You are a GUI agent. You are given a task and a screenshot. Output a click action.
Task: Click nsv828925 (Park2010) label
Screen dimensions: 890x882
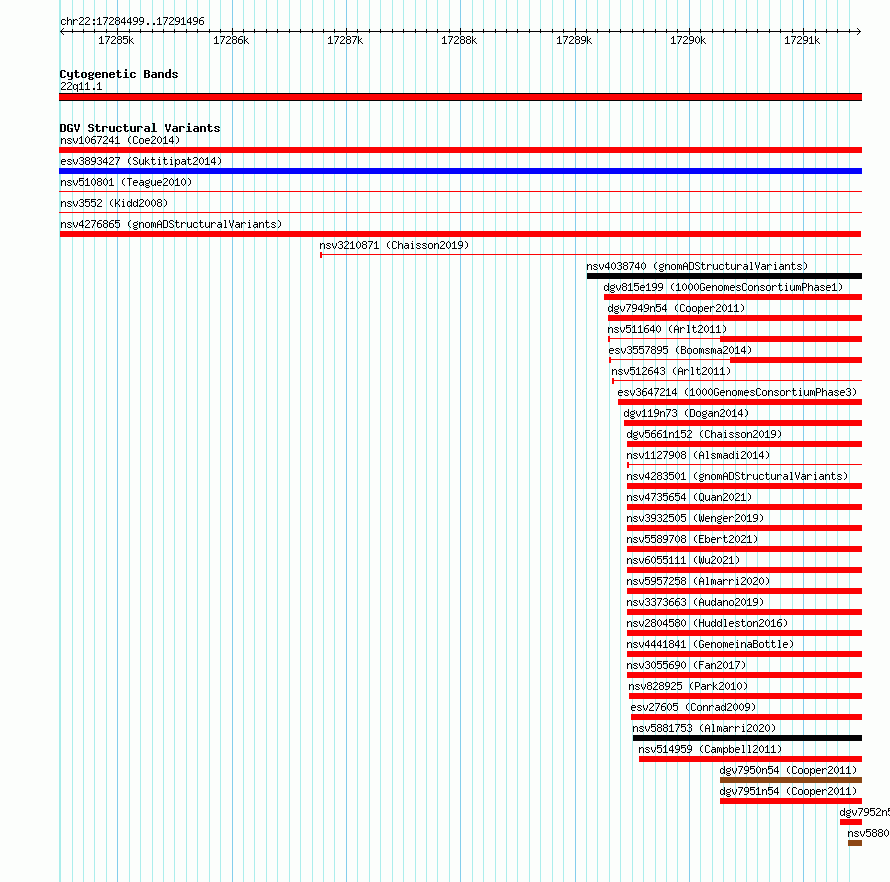tap(688, 686)
